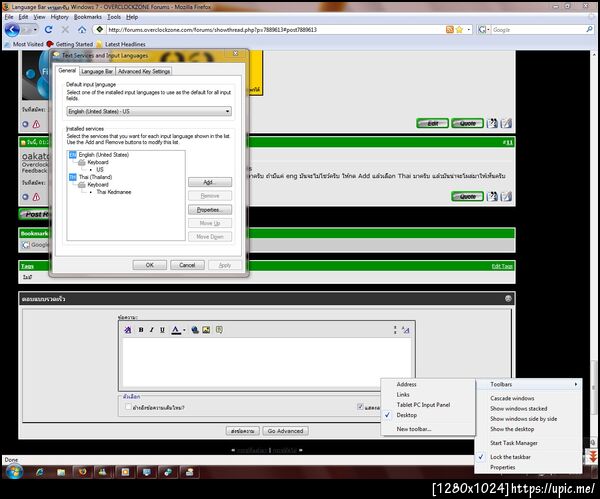Open Edit Tags link

pos(502,266)
